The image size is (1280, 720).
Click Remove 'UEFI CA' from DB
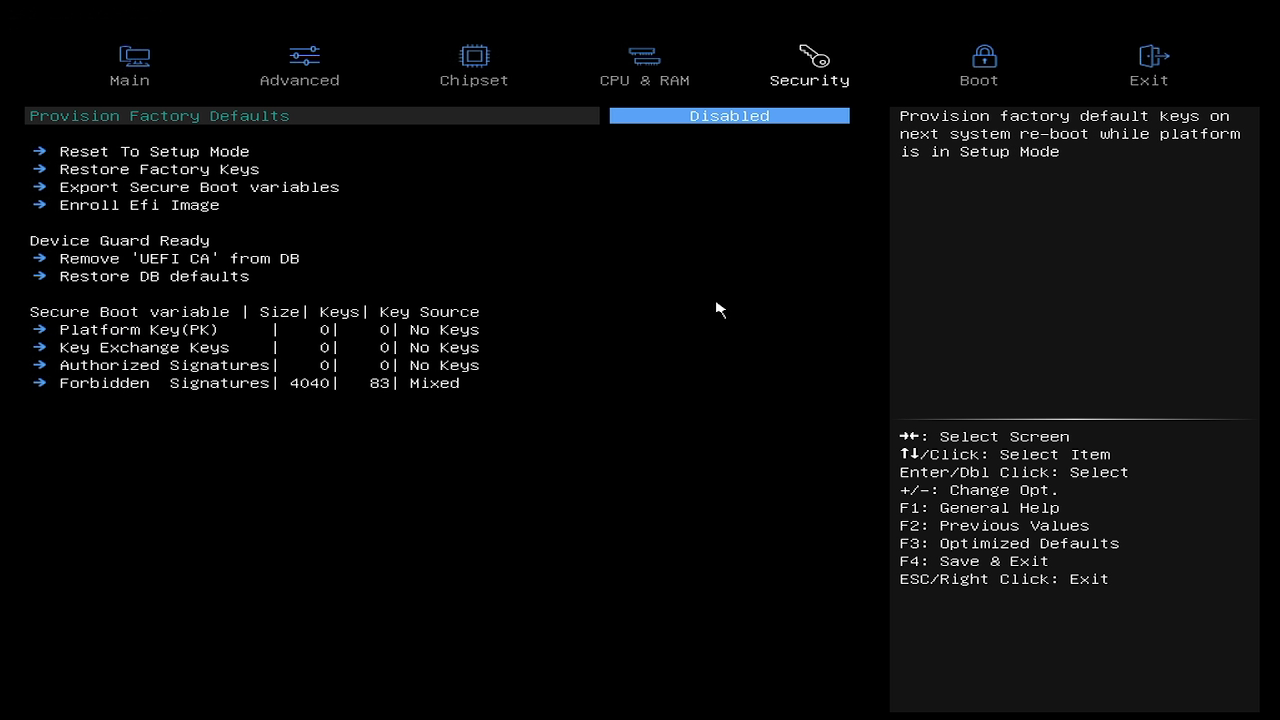[x=179, y=259]
